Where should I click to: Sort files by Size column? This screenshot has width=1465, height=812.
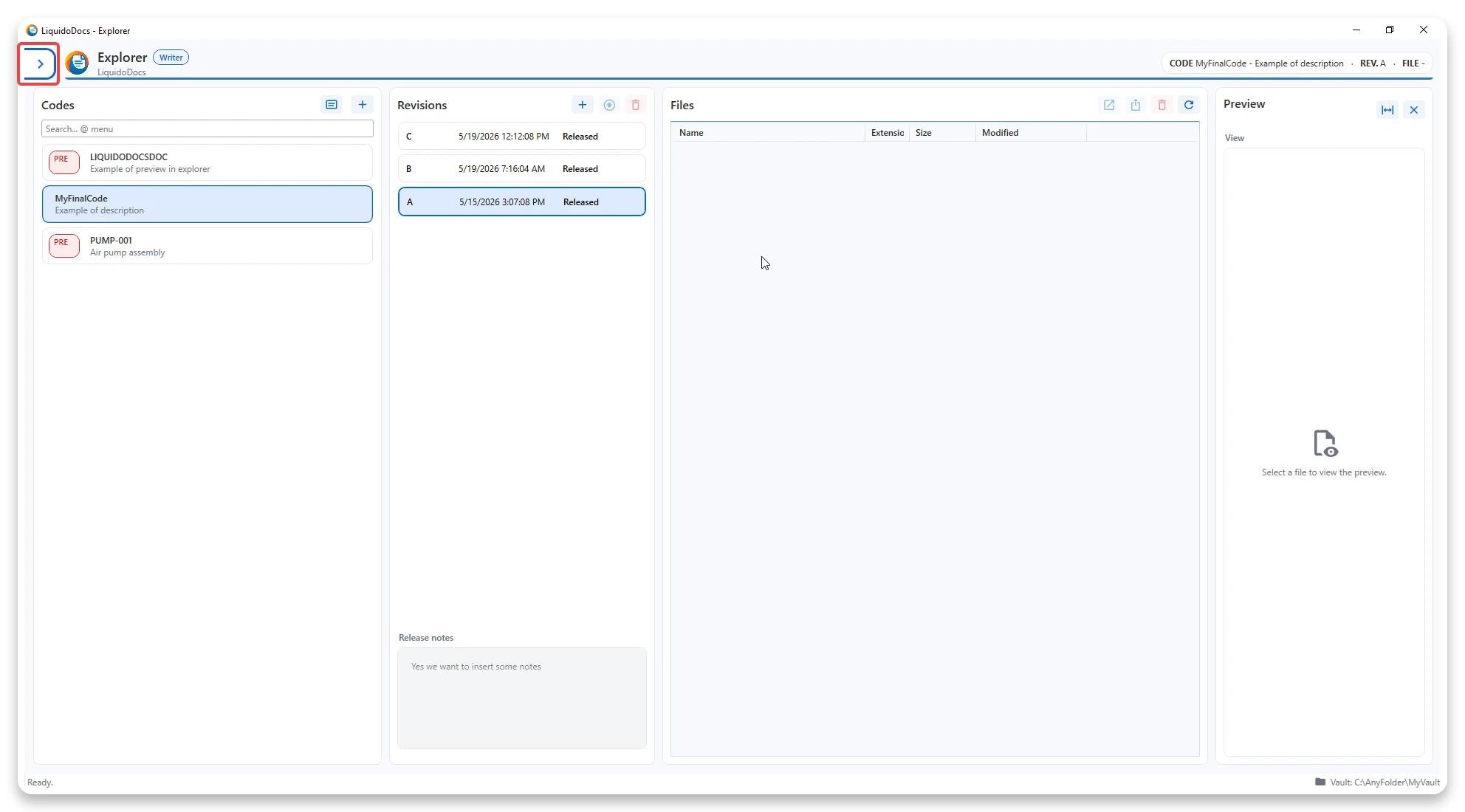pos(942,133)
